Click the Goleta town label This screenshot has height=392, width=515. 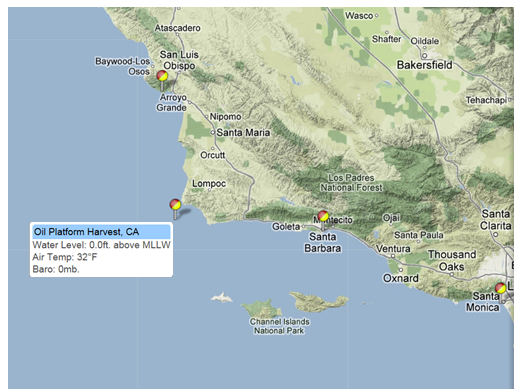coord(286,227)
